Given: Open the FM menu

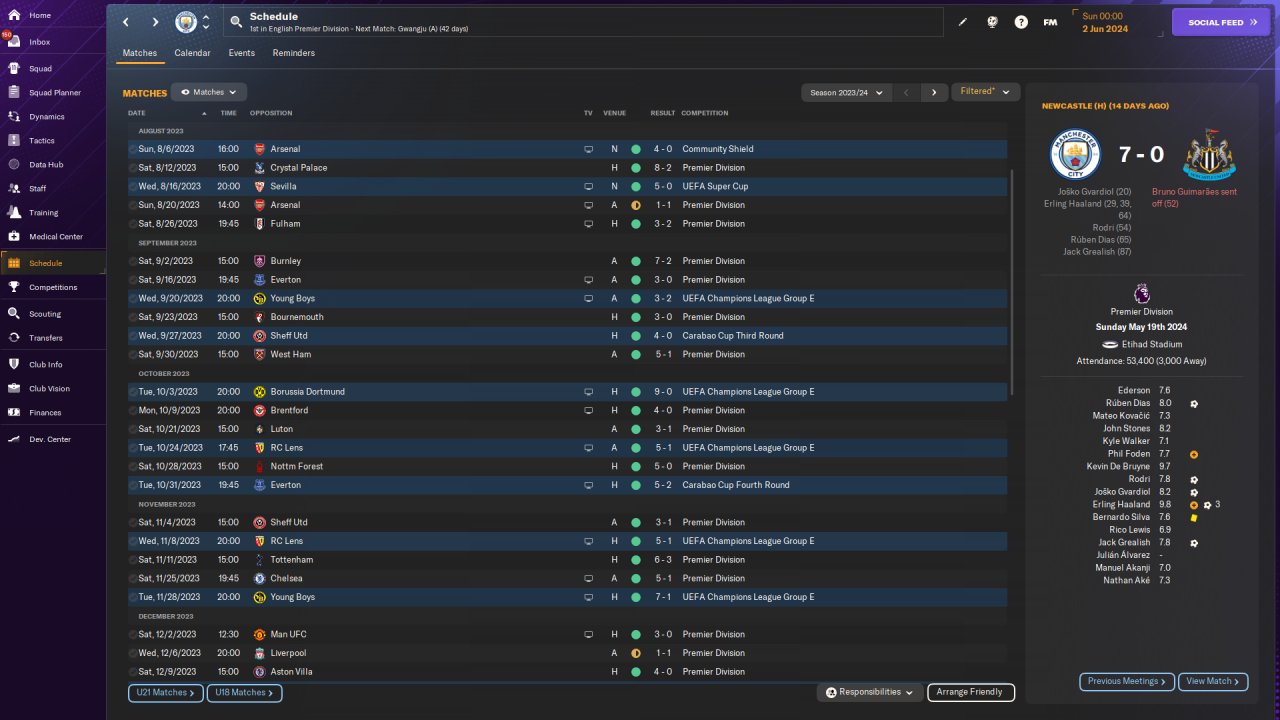Looking at the screenshot, I should click(x=1050, y=22).
